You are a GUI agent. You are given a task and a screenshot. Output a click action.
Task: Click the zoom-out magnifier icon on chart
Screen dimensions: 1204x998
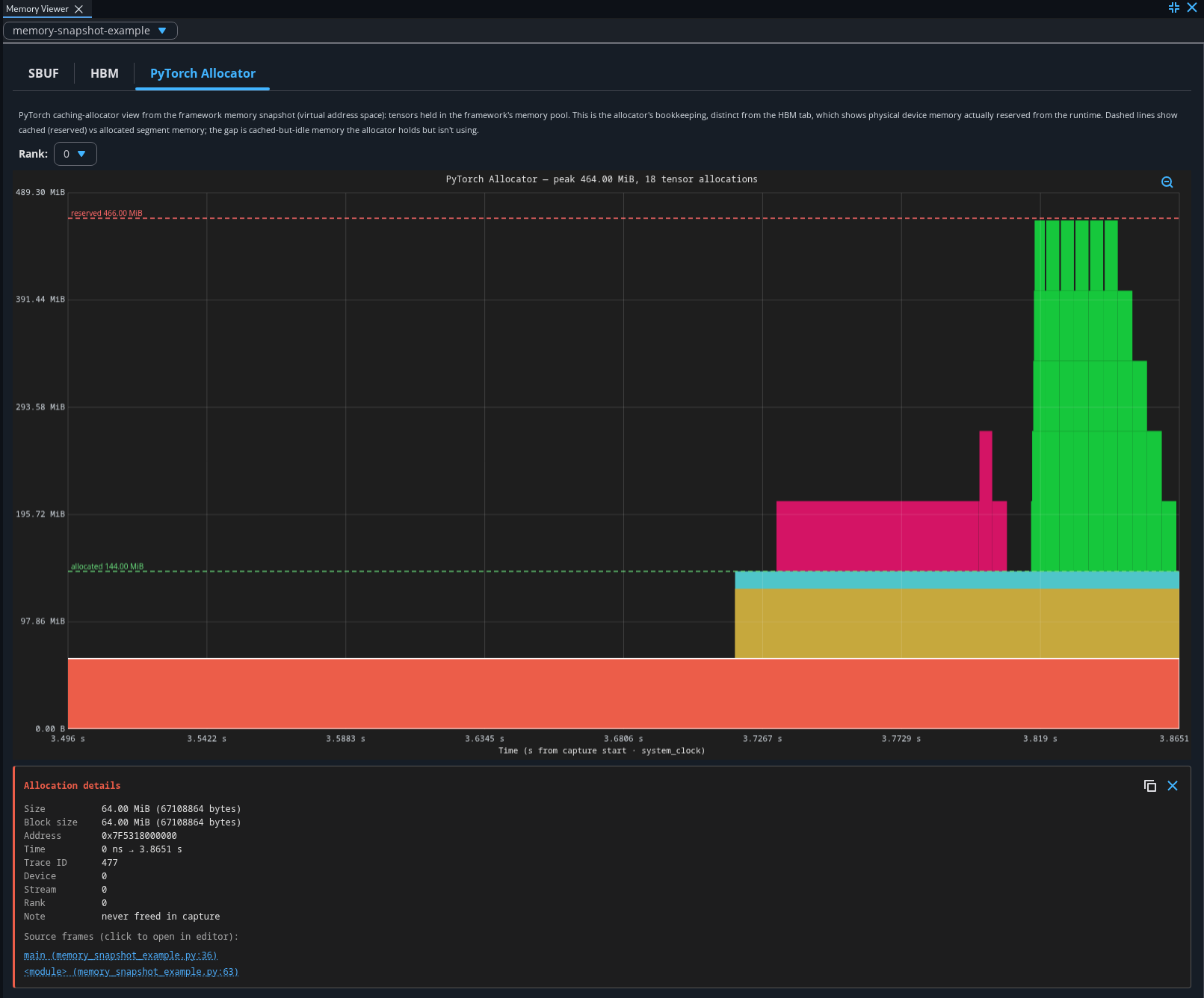1167,182
